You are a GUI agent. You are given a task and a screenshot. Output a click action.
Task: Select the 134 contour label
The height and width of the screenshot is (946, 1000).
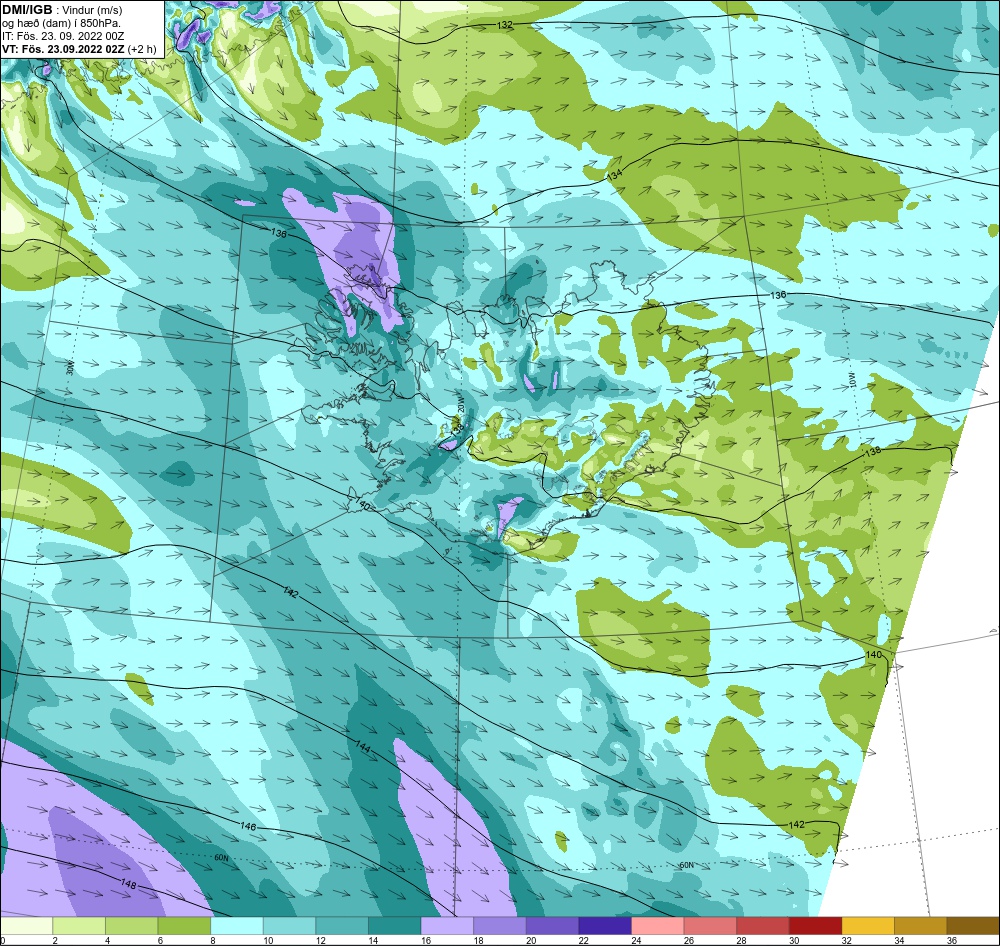pos(614,175)
